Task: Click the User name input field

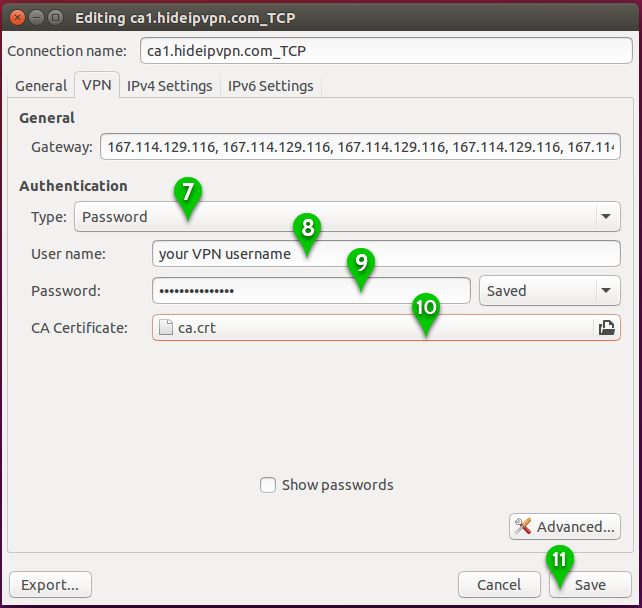Action: 386,254
